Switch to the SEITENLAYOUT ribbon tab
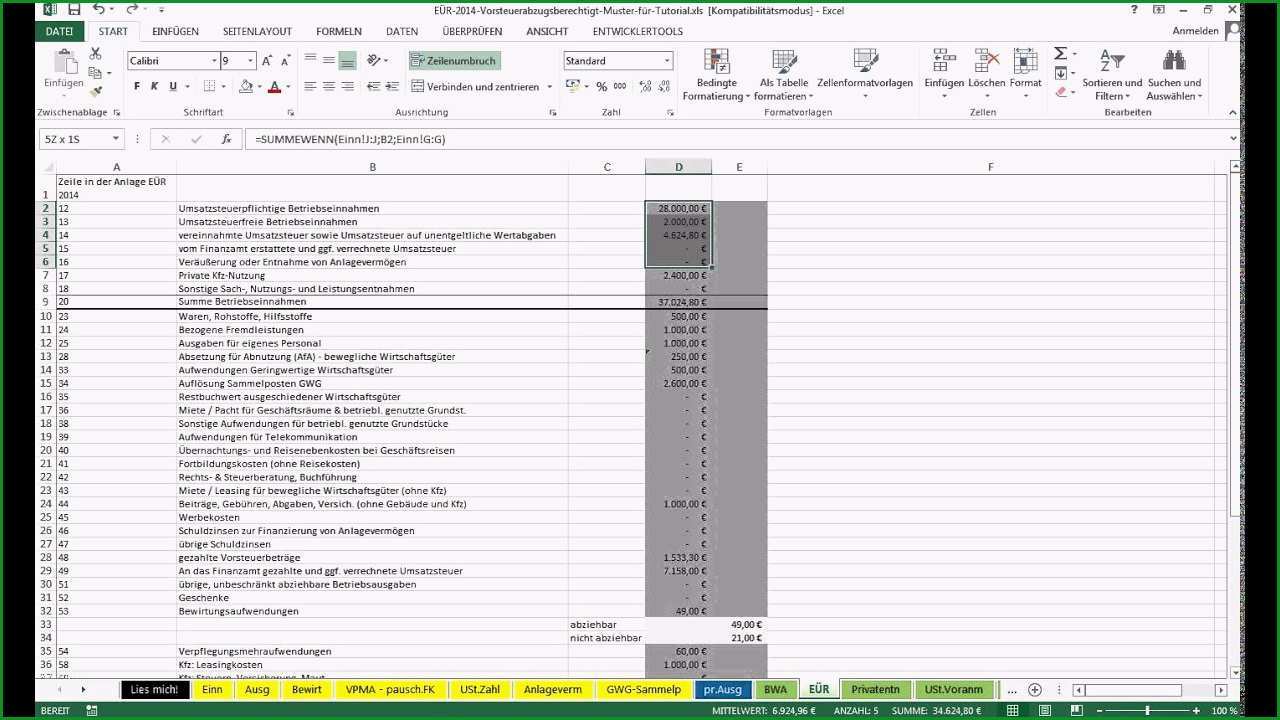This screenshot has height=720, width=1280. [x=258, y=32]
